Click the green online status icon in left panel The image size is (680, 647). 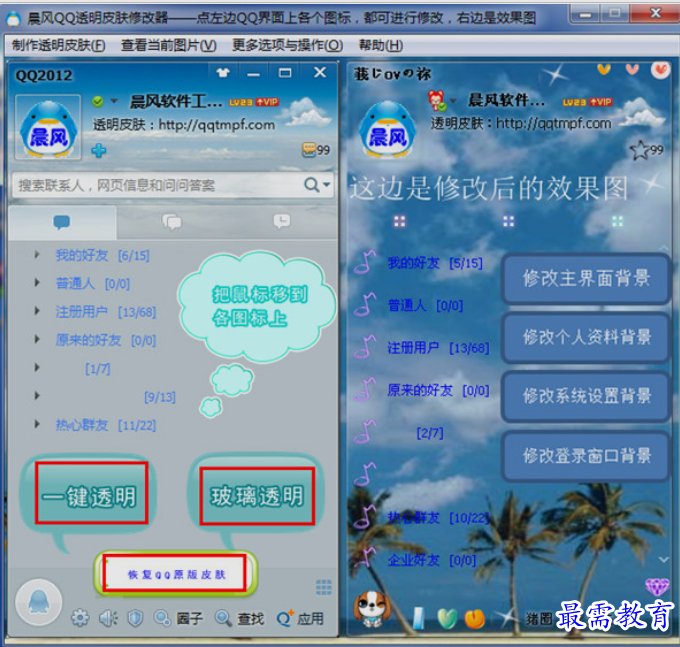coord(98,101)
